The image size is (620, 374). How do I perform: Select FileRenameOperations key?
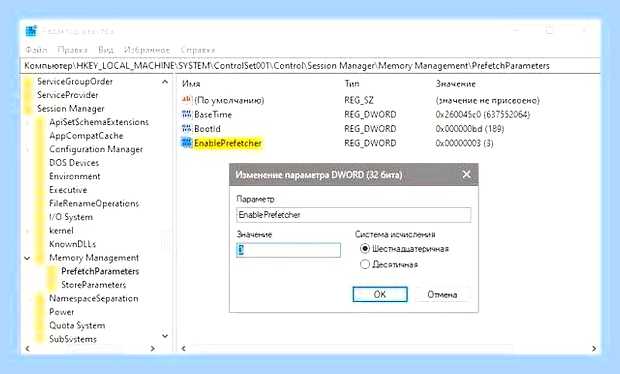click(94, 203)
